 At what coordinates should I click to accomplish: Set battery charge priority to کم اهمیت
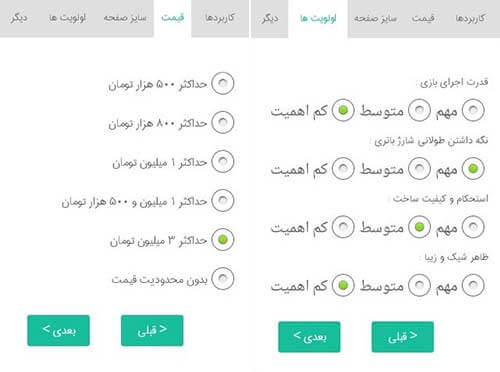click(343, 169)
